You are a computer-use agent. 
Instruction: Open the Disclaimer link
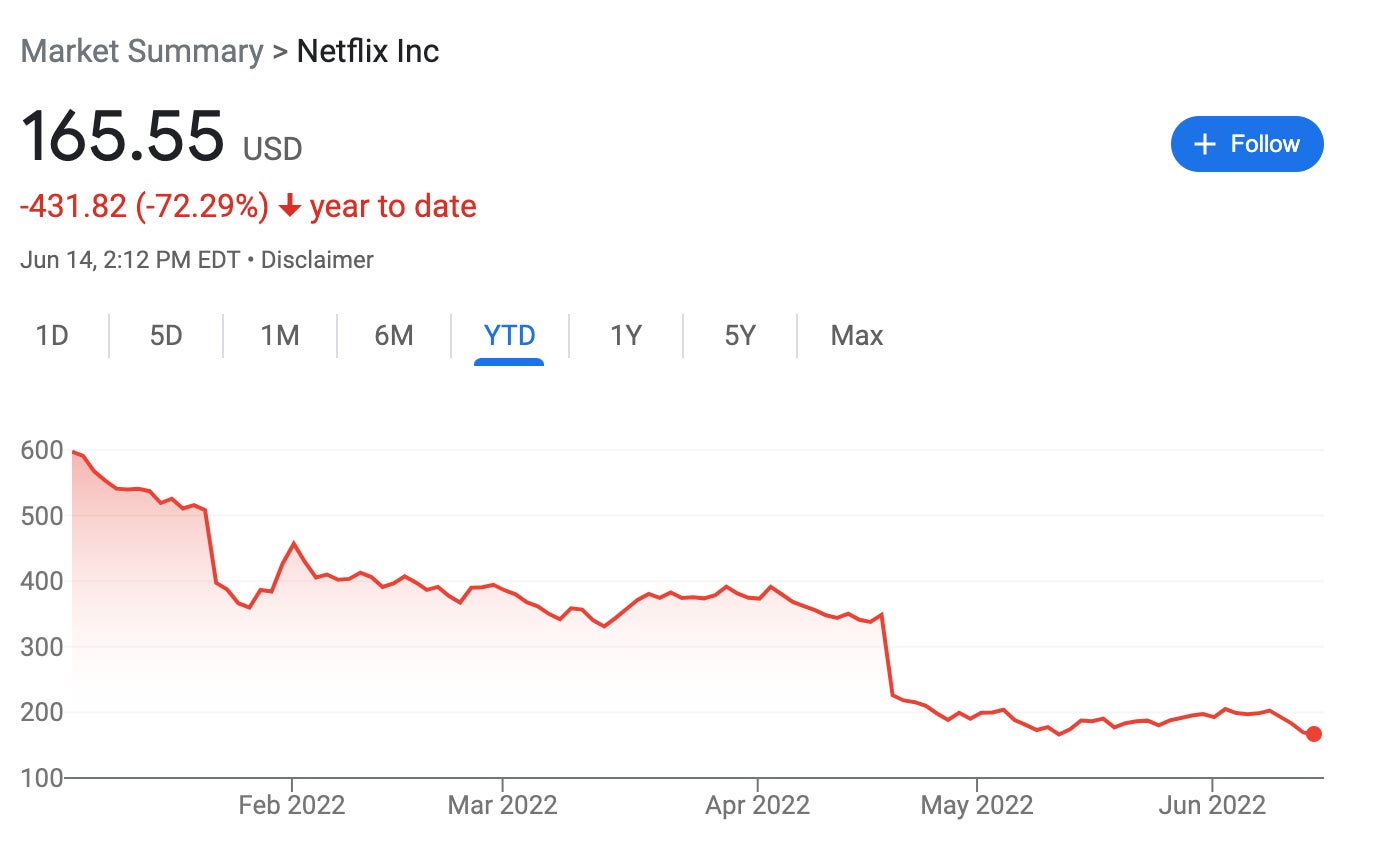pyautogui.click(x=317, y=260)
